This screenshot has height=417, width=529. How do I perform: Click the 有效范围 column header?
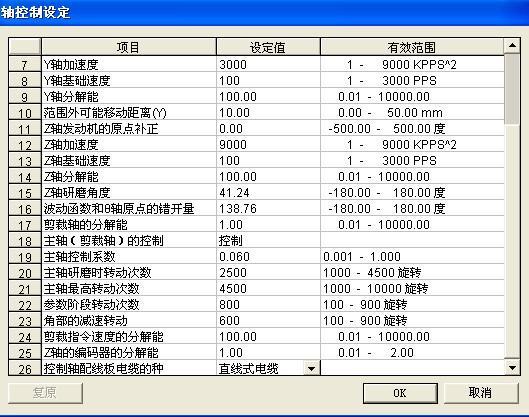(412, 47)
